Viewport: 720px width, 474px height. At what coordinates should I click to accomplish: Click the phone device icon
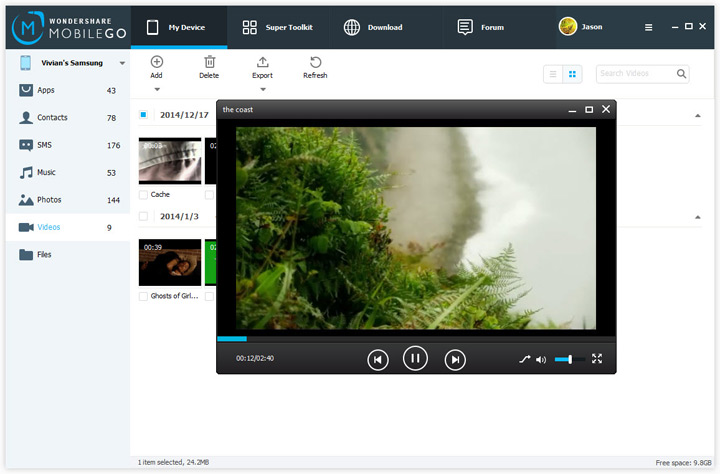click(26, 63)
